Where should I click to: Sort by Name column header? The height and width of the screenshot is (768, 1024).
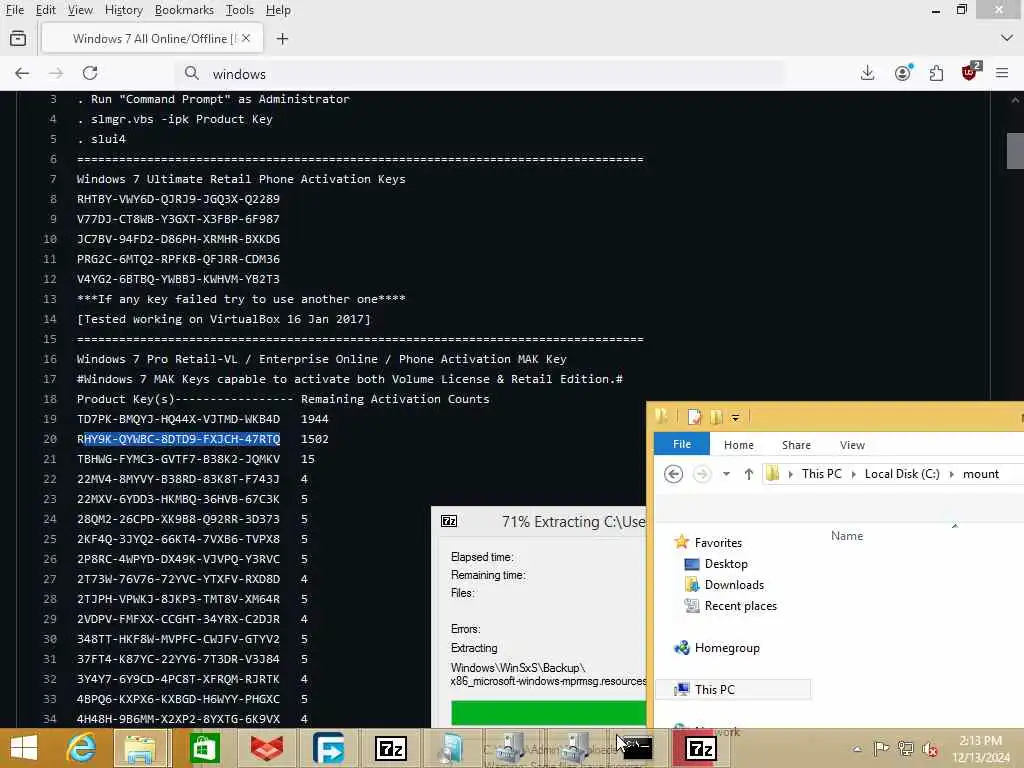pos(847,536)
